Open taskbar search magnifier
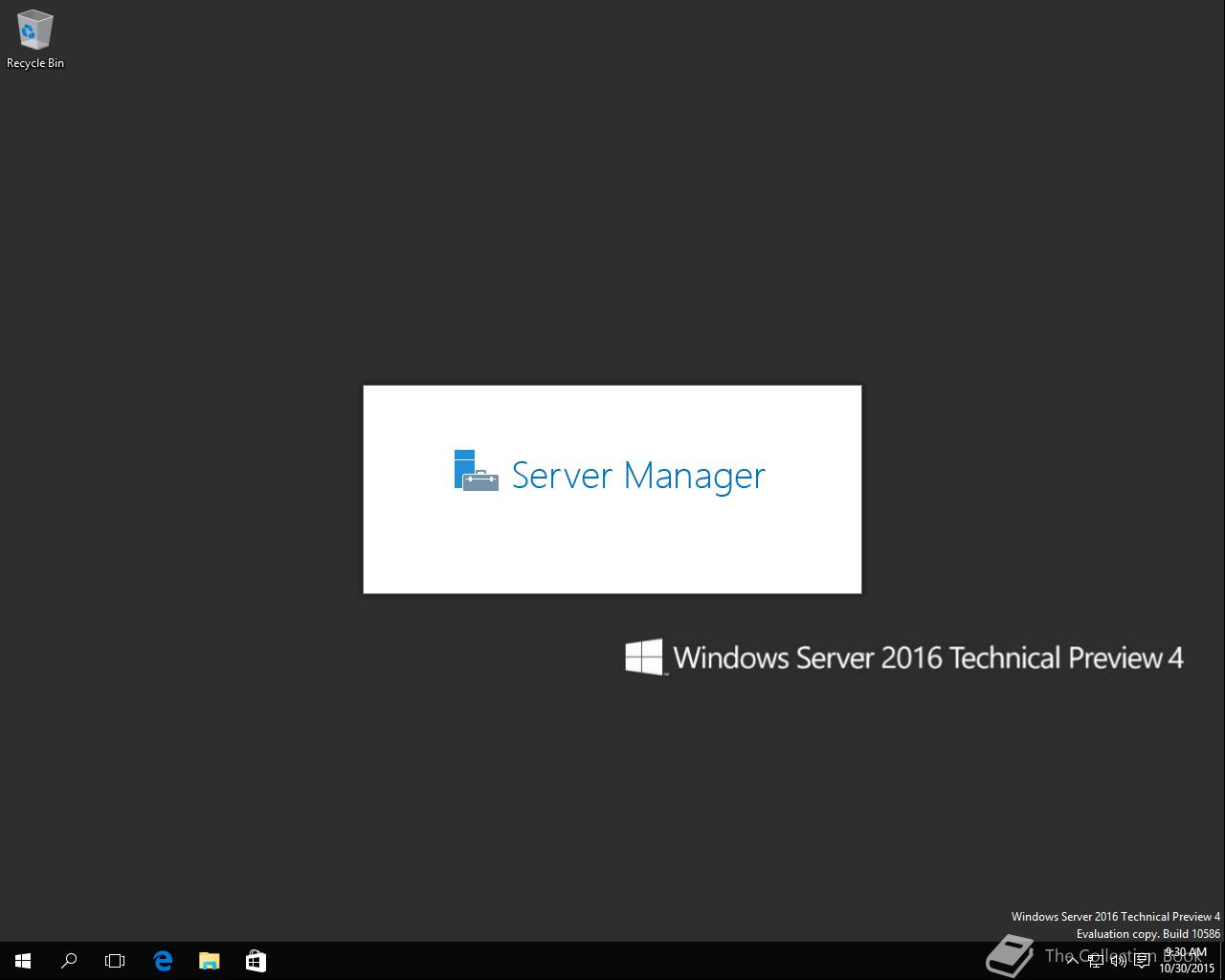The height and width of the screenshot is (980, 1225). click(x=69, y=961)
